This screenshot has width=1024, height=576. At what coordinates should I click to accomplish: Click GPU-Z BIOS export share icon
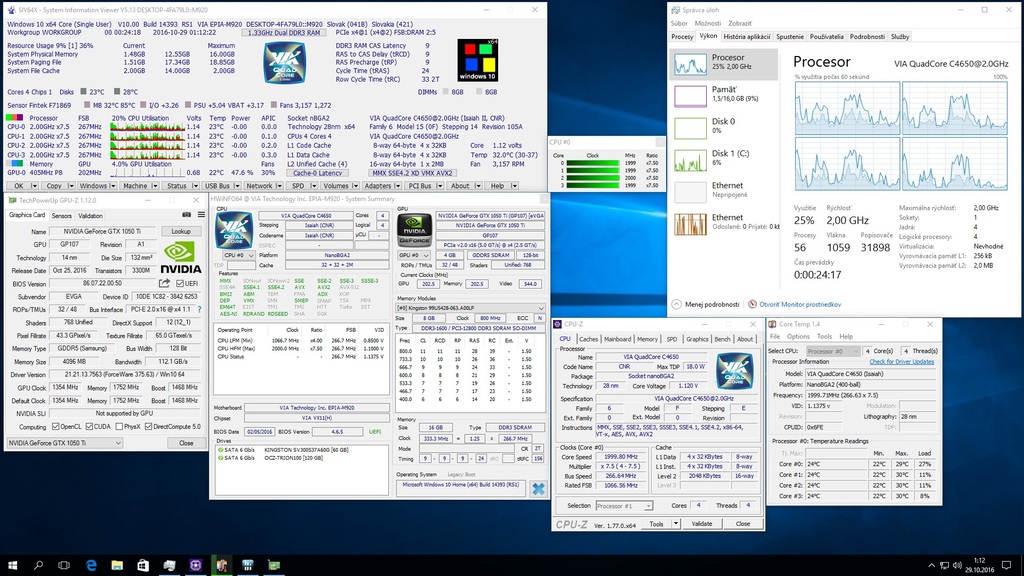(x=164, y=283)
